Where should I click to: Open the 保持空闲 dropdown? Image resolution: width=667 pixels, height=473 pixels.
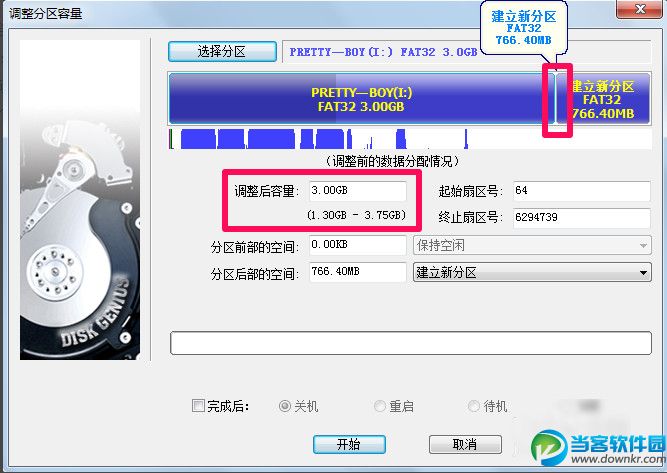532,245
